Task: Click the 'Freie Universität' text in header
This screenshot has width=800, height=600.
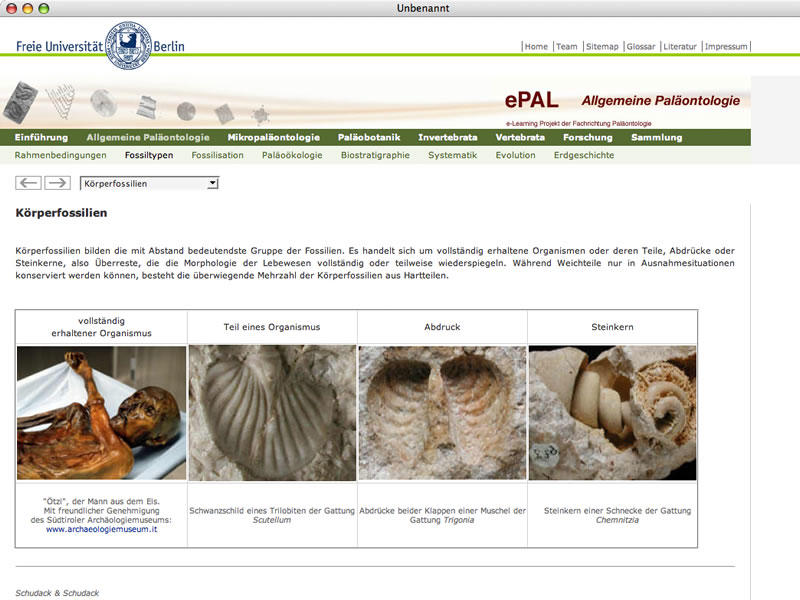Action: tap(59, 46)
